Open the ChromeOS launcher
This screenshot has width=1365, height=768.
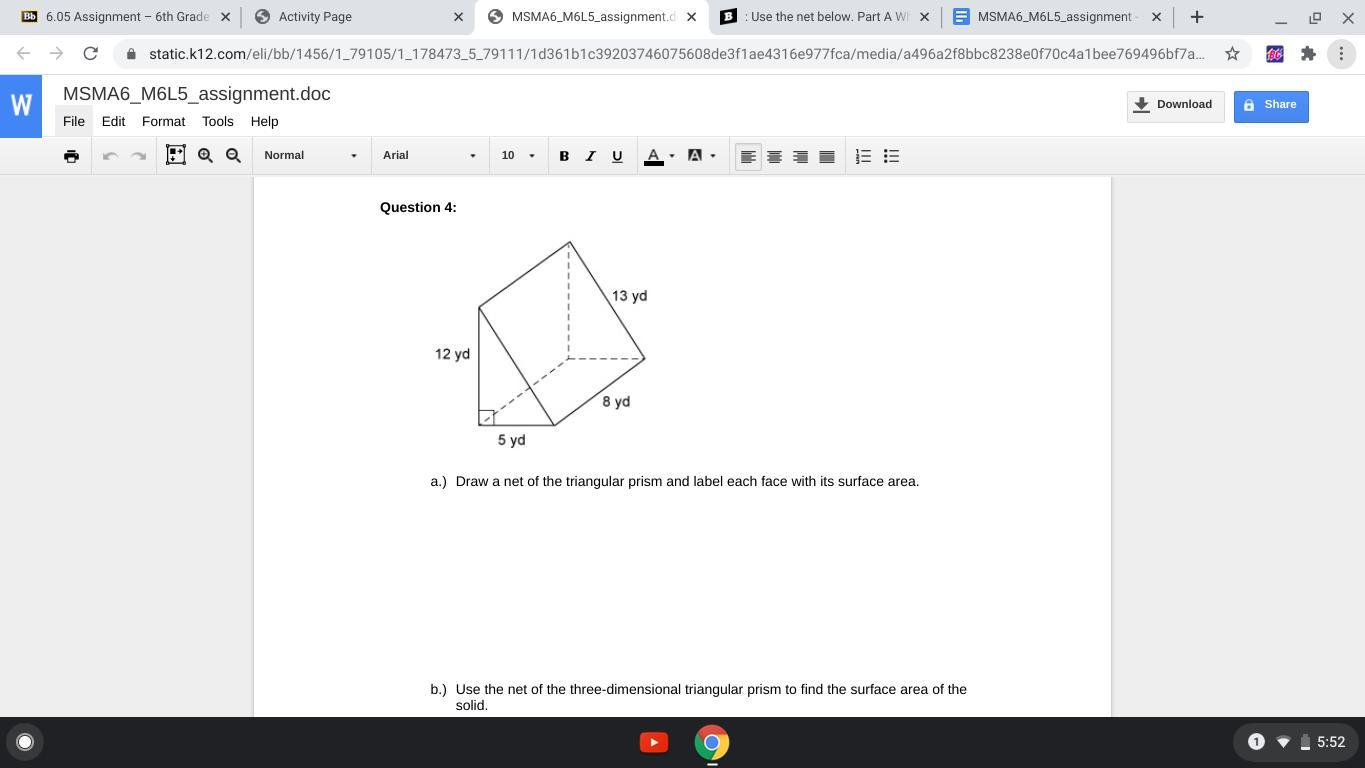pyautogui.click(x=25, y=742)
